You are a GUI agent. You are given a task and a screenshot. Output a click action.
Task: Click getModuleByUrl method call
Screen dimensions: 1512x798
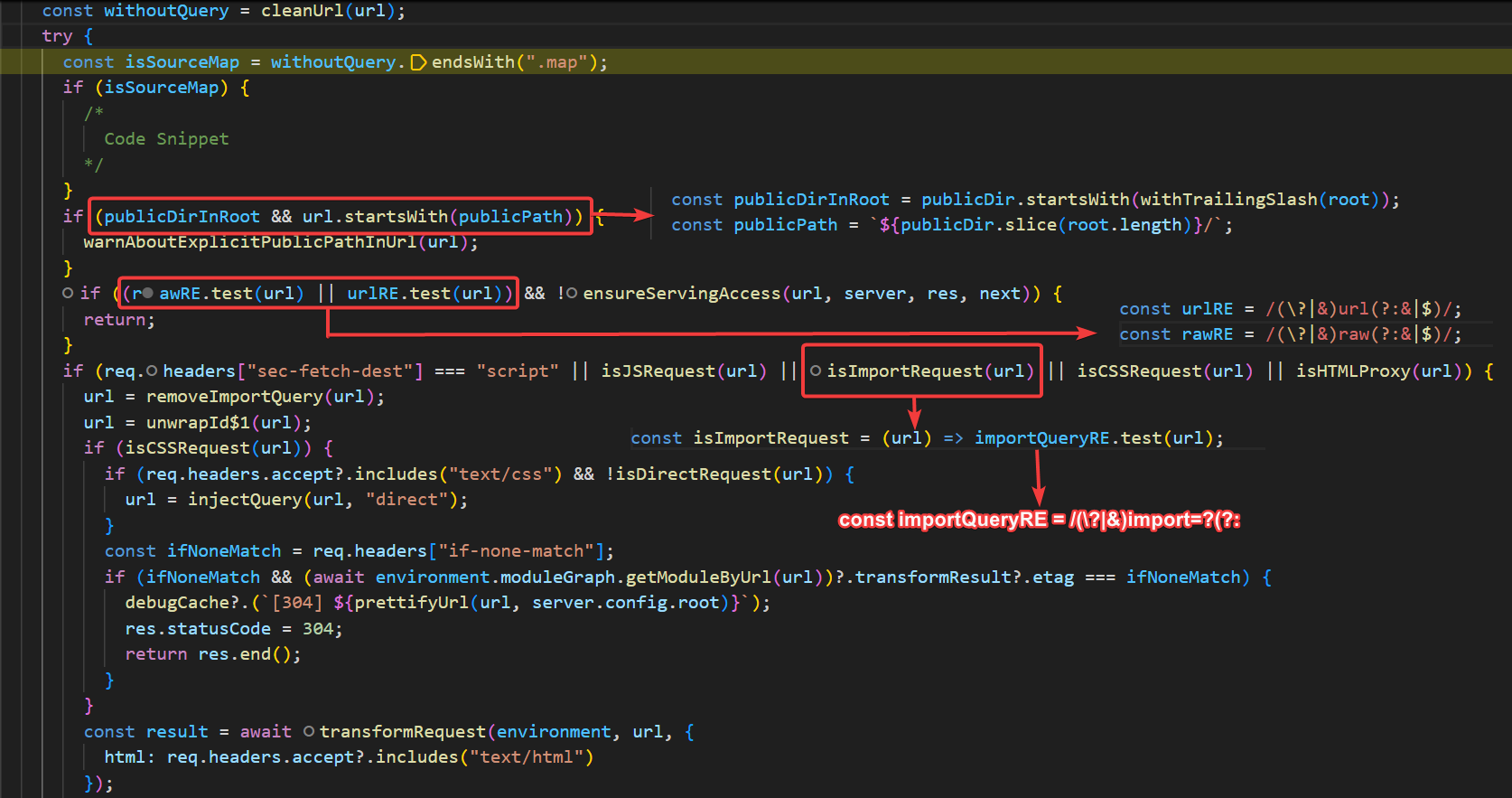click(x=698, y=577)
